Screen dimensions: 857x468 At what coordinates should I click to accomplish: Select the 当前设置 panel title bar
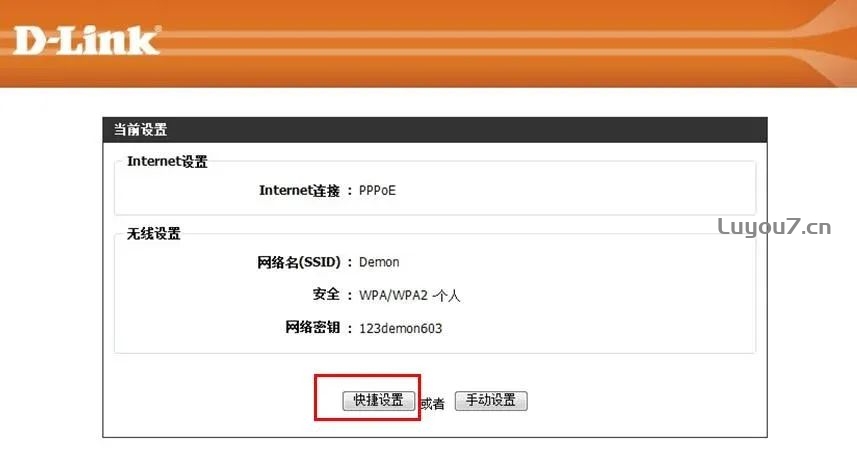point(435,130)
